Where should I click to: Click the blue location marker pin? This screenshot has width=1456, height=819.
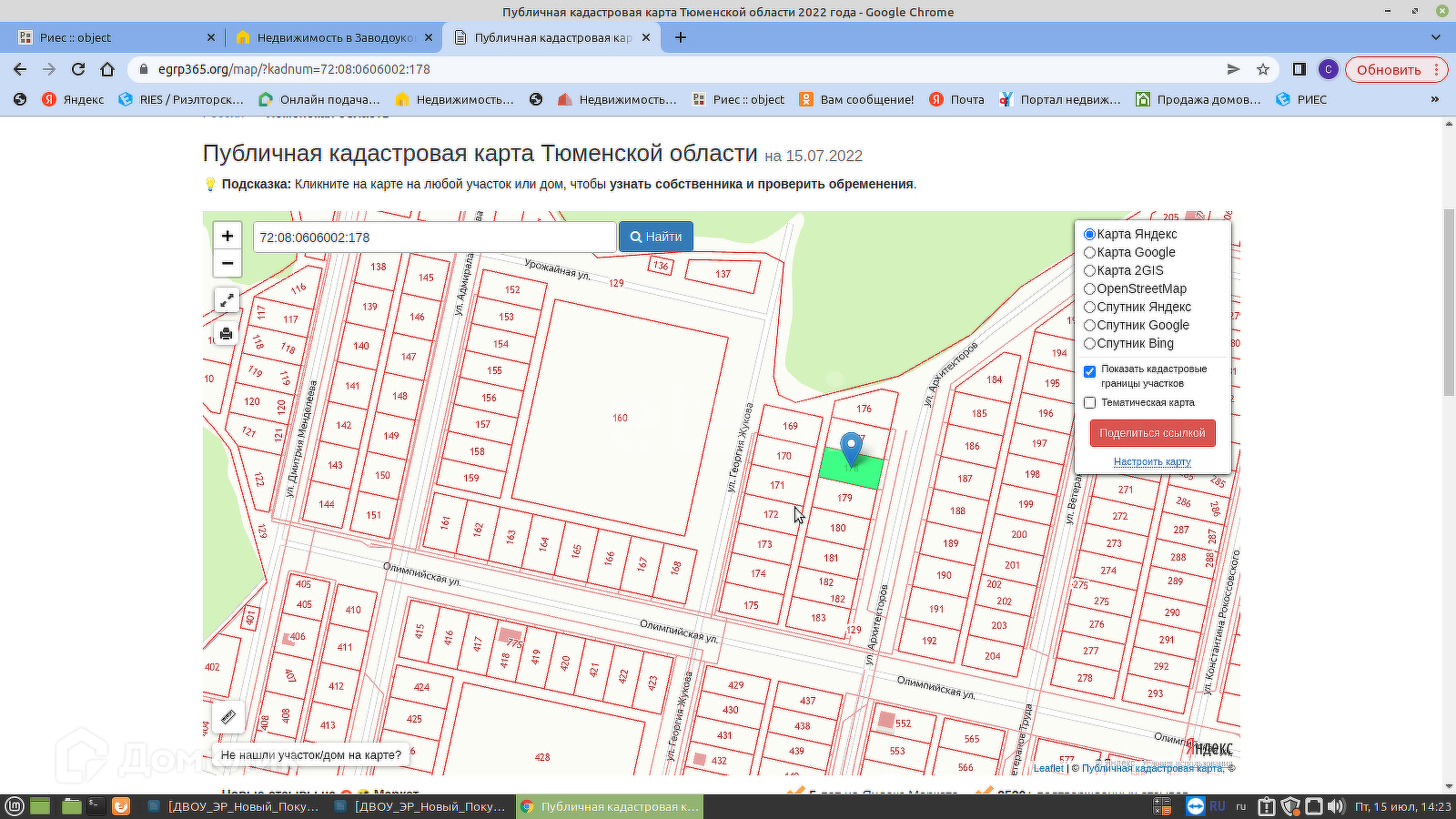tap(851, 450)
